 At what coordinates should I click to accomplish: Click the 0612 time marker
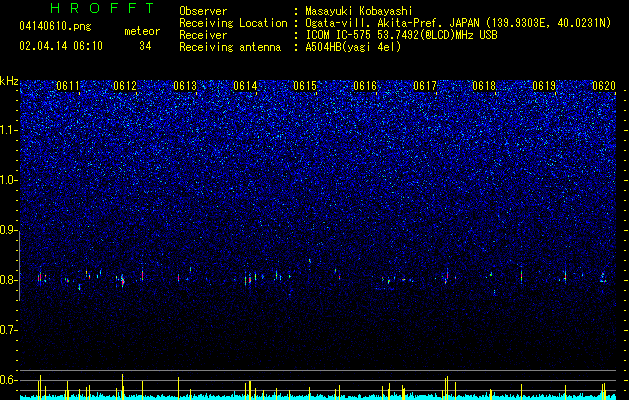click(125, 86)
